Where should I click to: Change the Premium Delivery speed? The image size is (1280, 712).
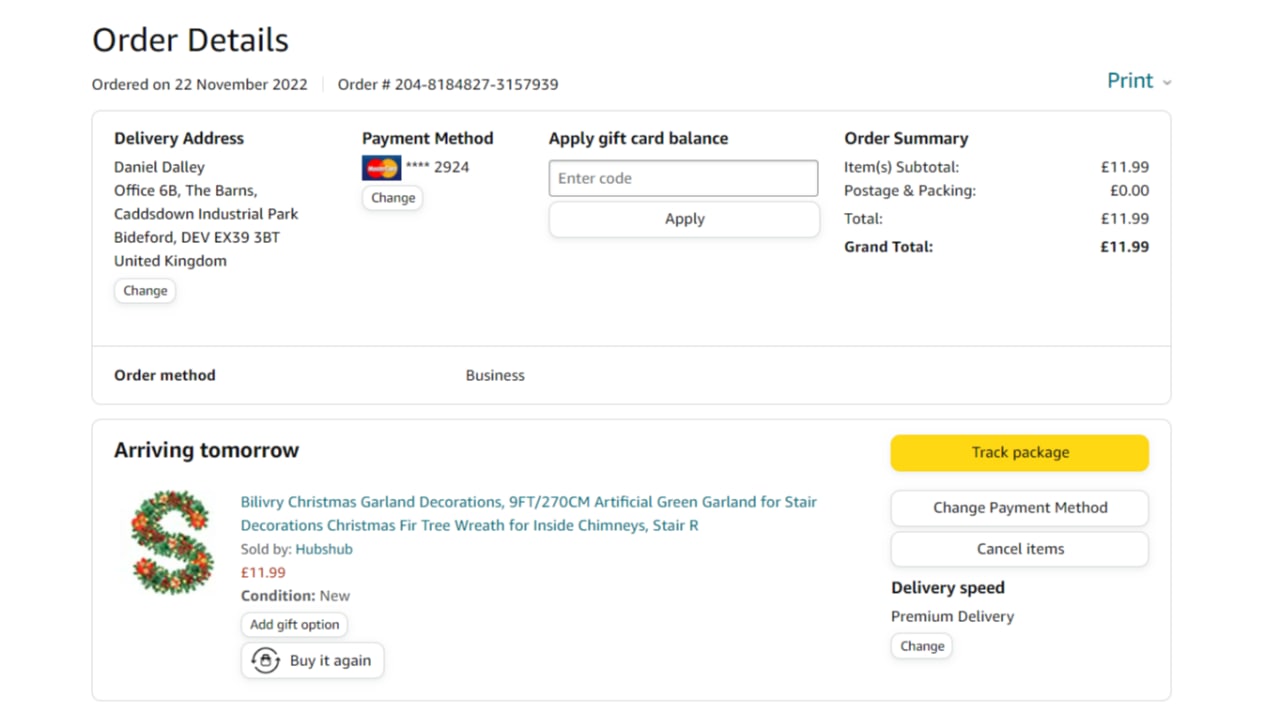(921, 646)
